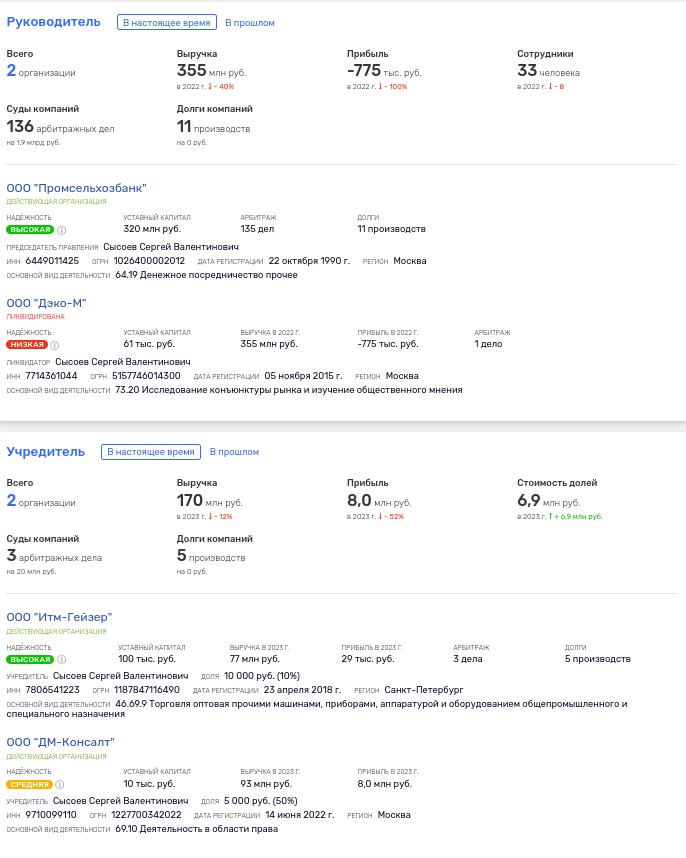
Task: Click the ВЫСОКАЯ badge of Промсельхозбанк
Action: [x=30, y=230]
